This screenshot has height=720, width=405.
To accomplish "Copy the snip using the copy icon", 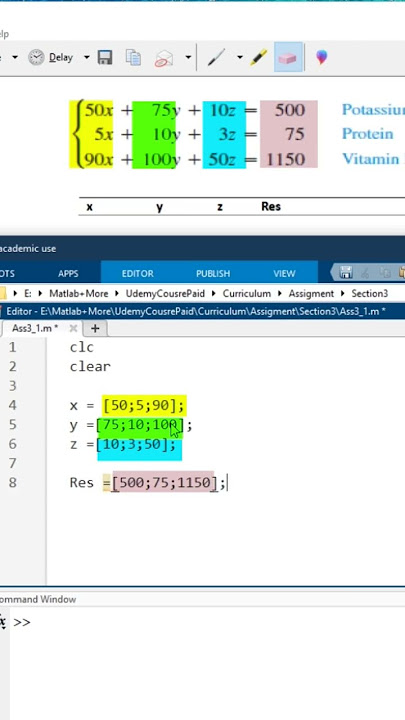I will (x=133, y=57).
